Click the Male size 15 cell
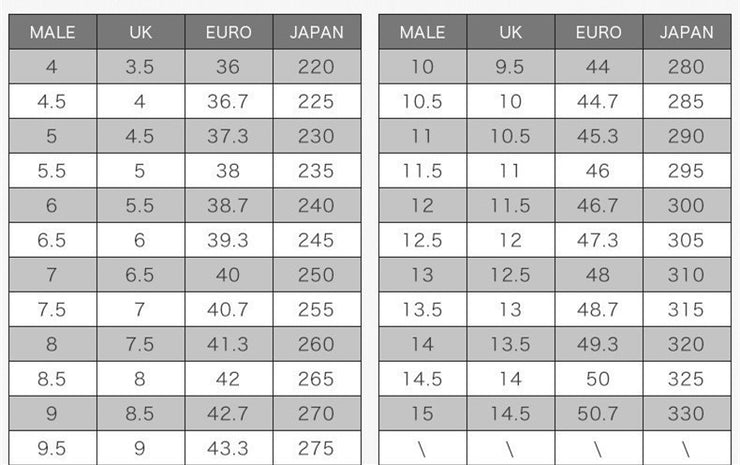Viewport: 740px width, 465px height. click(x=422, y=414)
